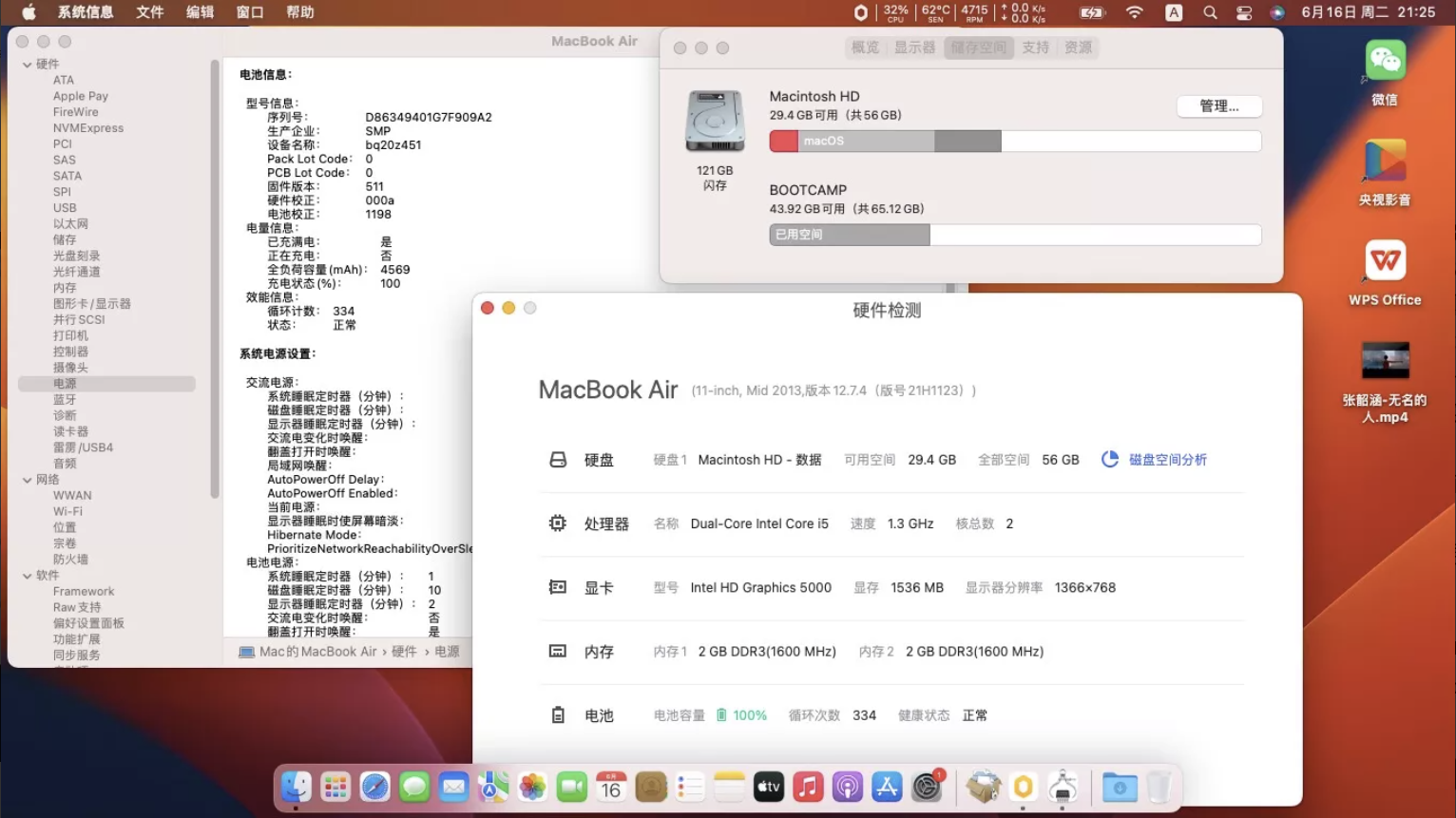The width and height of the screenshot is (1456, 818).
Task: Select 图形卡/显示器 in the sidebar
Action: pos(92,304)
